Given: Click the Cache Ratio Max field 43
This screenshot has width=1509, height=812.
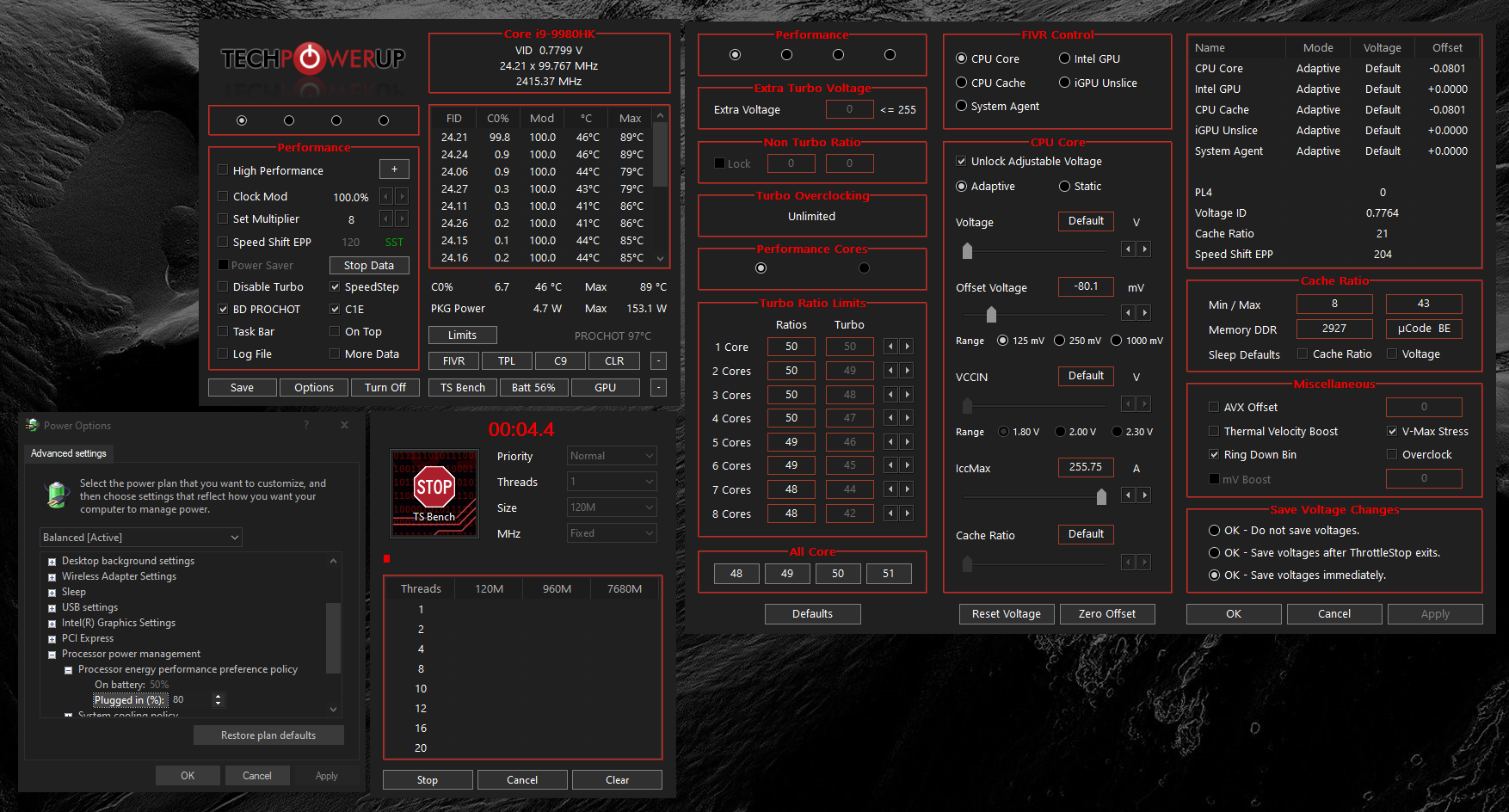Looking at the screenshot, I should pos(1424,304).
